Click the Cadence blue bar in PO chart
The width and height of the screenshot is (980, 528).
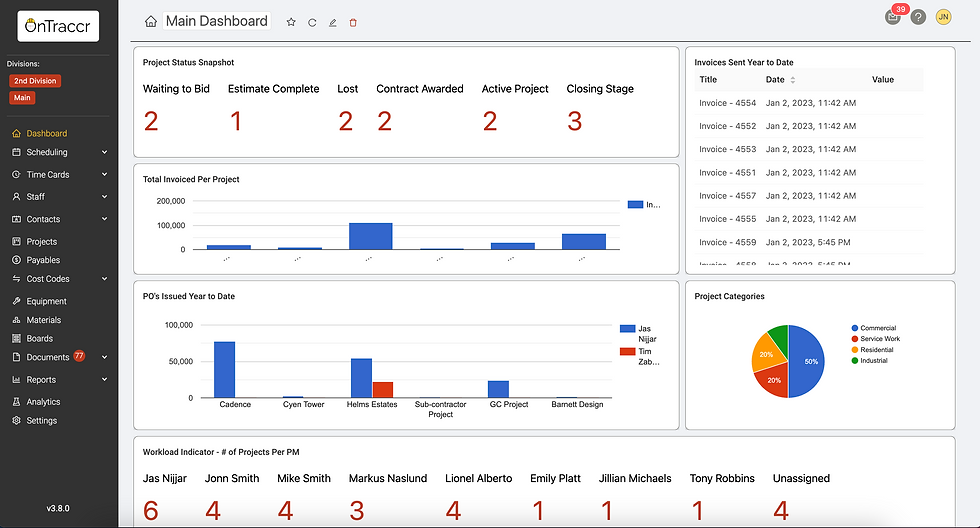pyautogui.click(x=224, y=370)
